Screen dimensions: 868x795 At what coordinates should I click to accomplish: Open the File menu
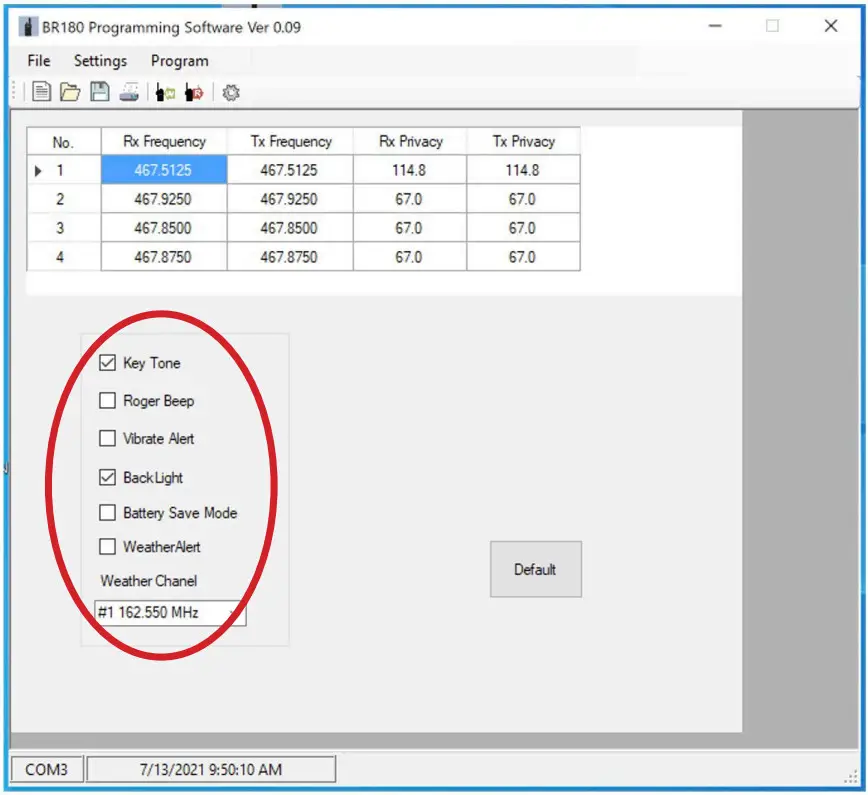[x=39, y=61]
